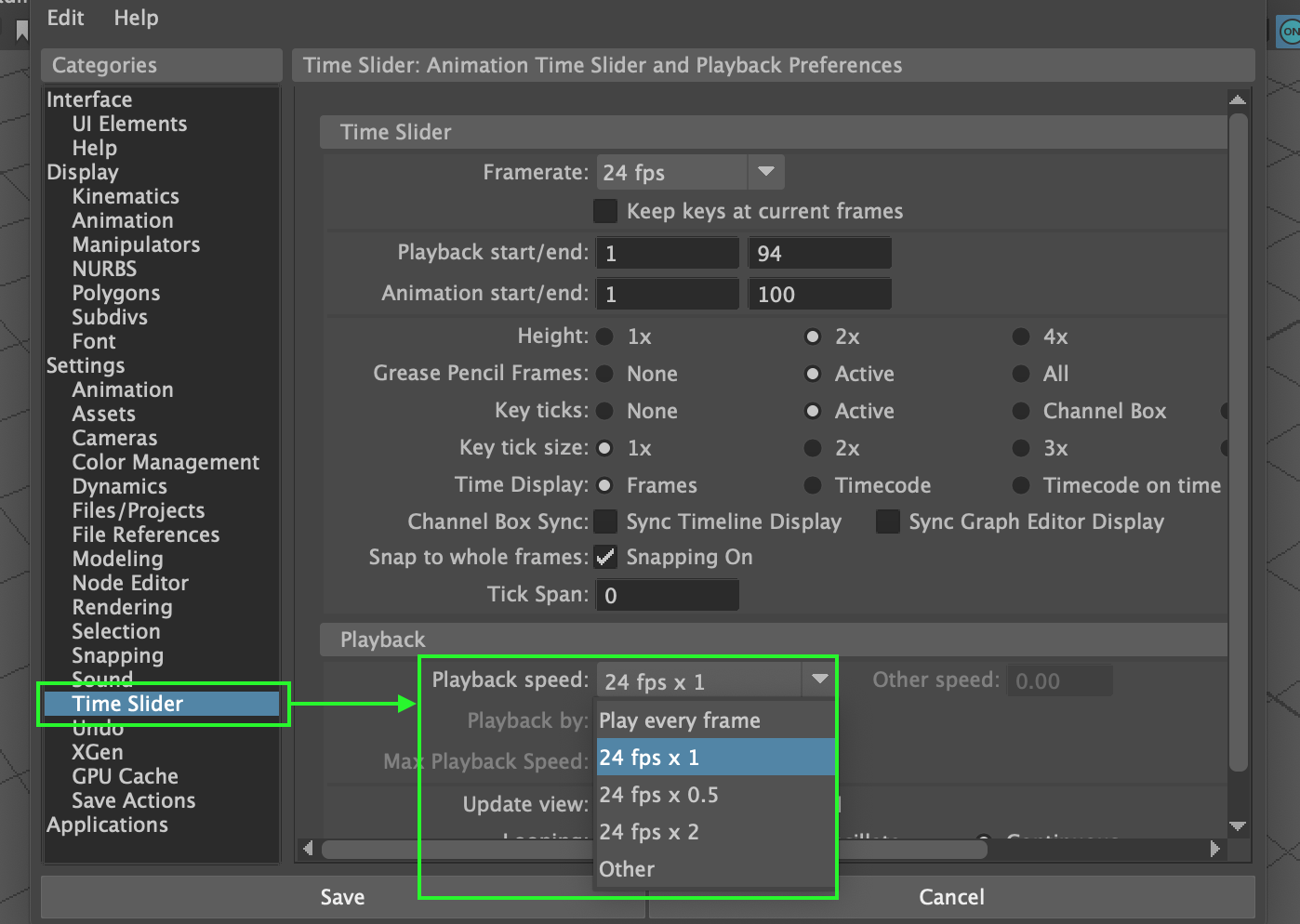The image size is (1300, 924).
Task: Click the Cancel button
Action: tap(950, 897)
